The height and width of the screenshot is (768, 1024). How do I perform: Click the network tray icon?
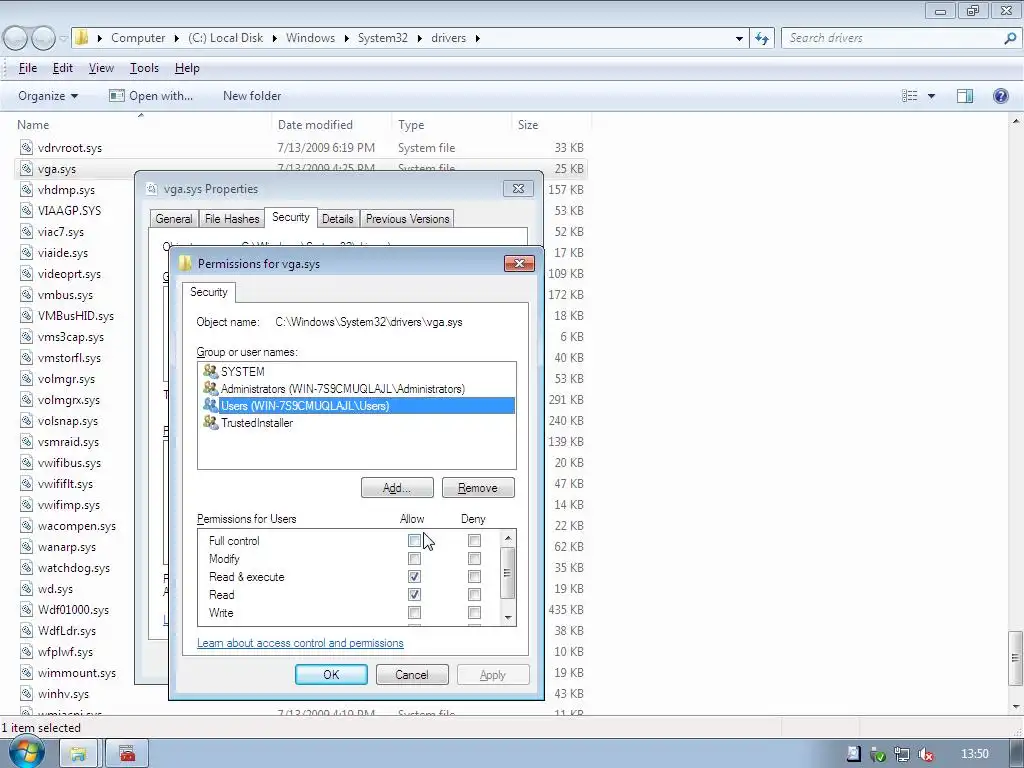click(x=902, y=754)
